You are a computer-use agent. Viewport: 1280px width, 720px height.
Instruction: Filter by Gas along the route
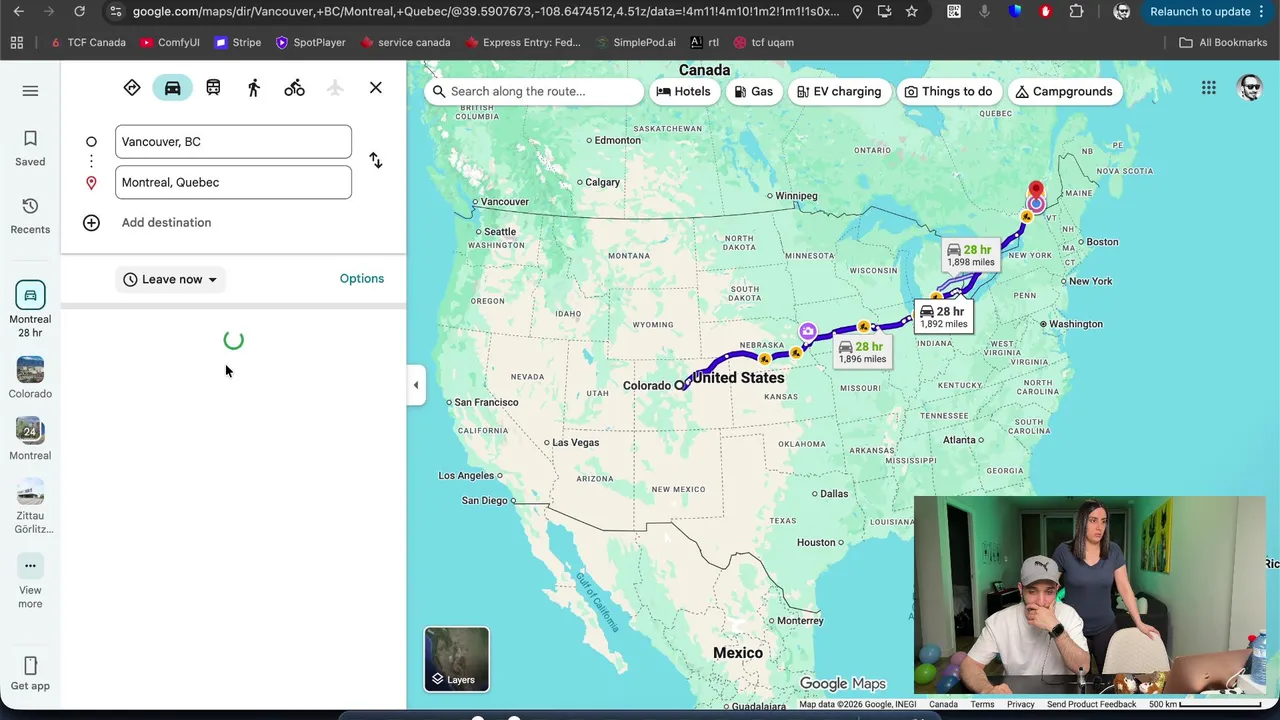tap(754, 91)
